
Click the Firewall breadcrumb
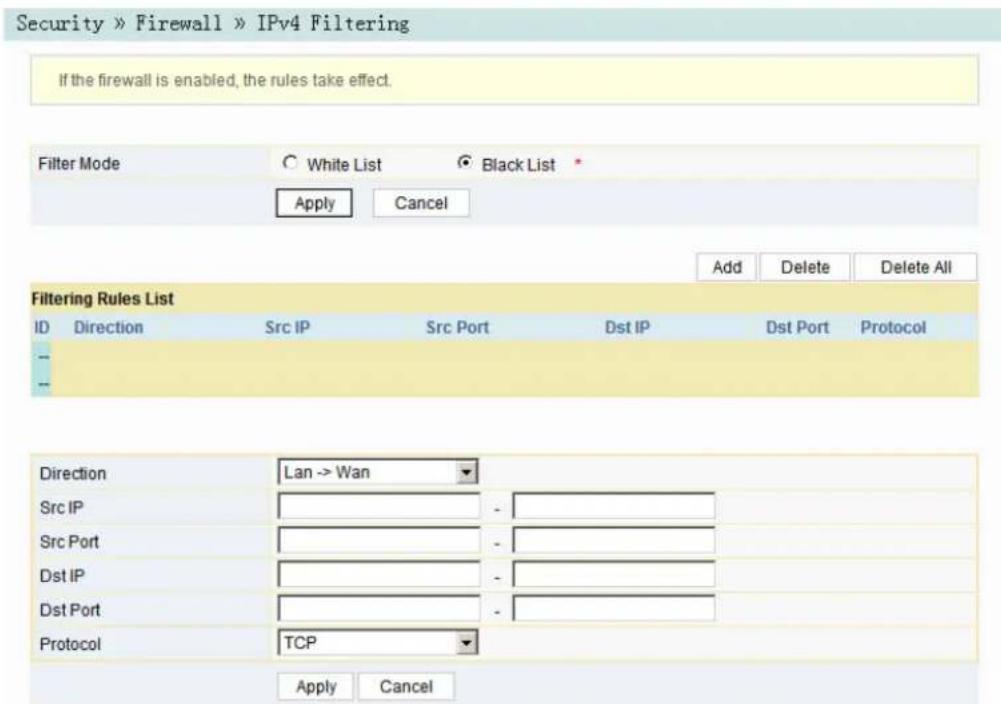click(x=178, y=24)
